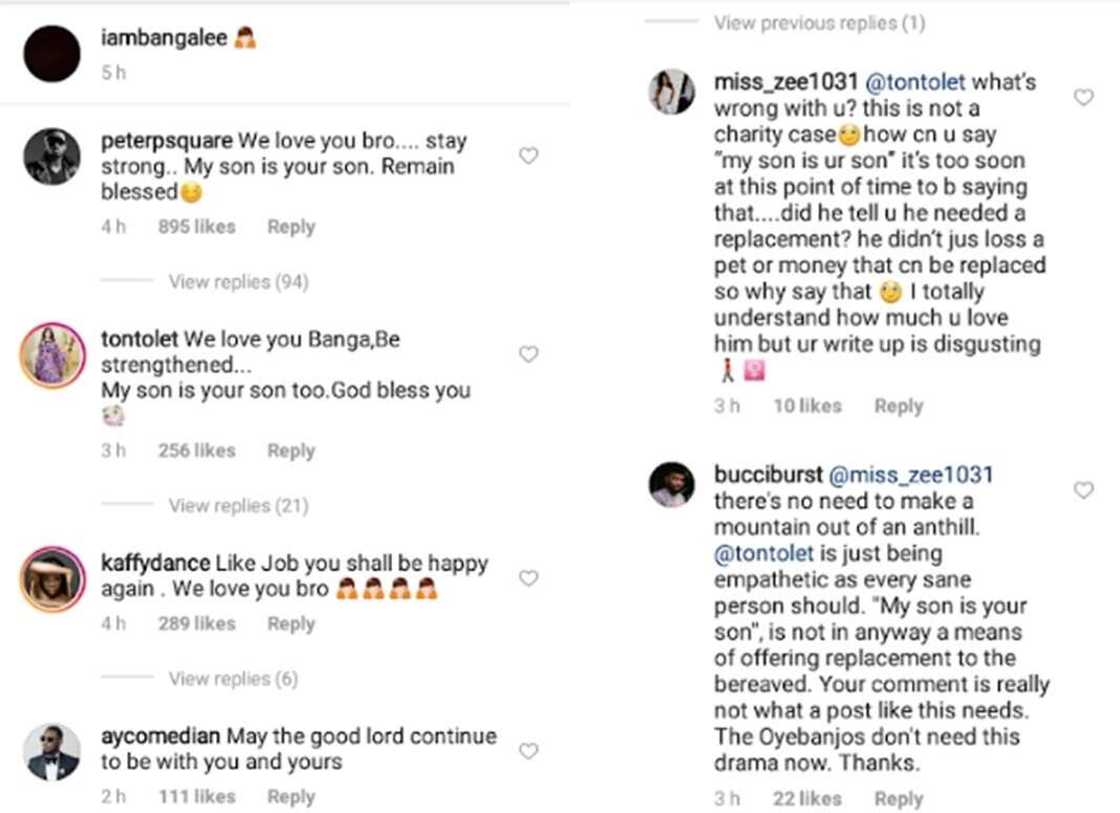Open the @miss_zee1031 mention in bucciburst's reply
Viewport: 1120px width, 813px height.
[x=911, y=475]
